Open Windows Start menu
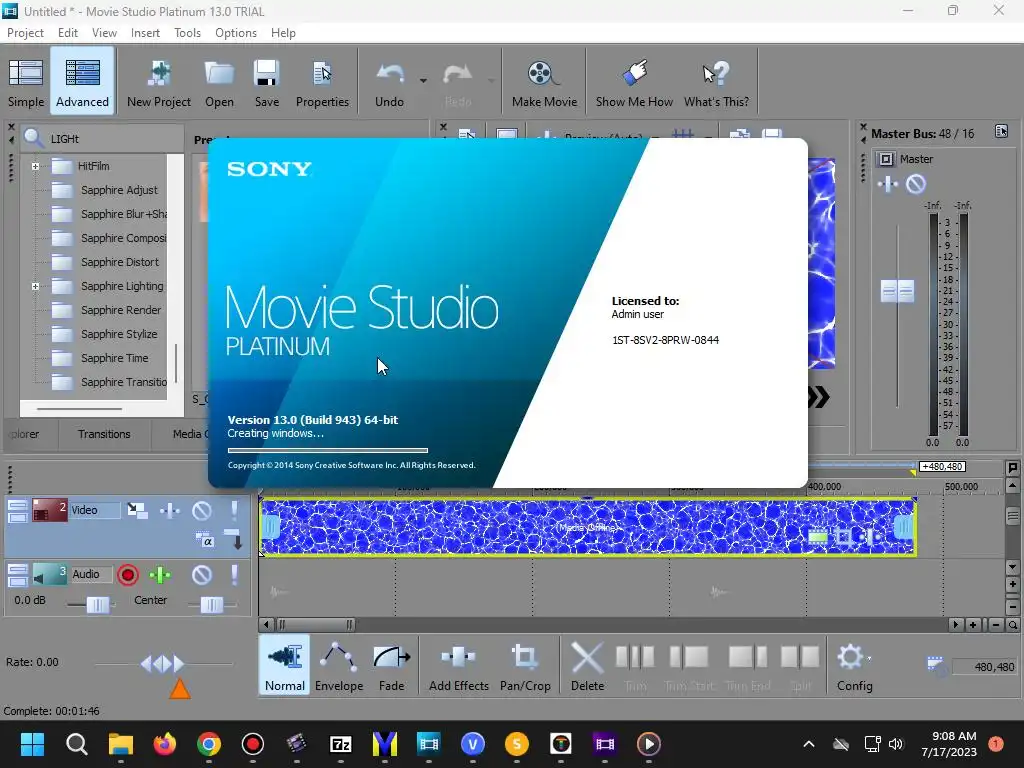1024x768 pixels. point(32,744)
